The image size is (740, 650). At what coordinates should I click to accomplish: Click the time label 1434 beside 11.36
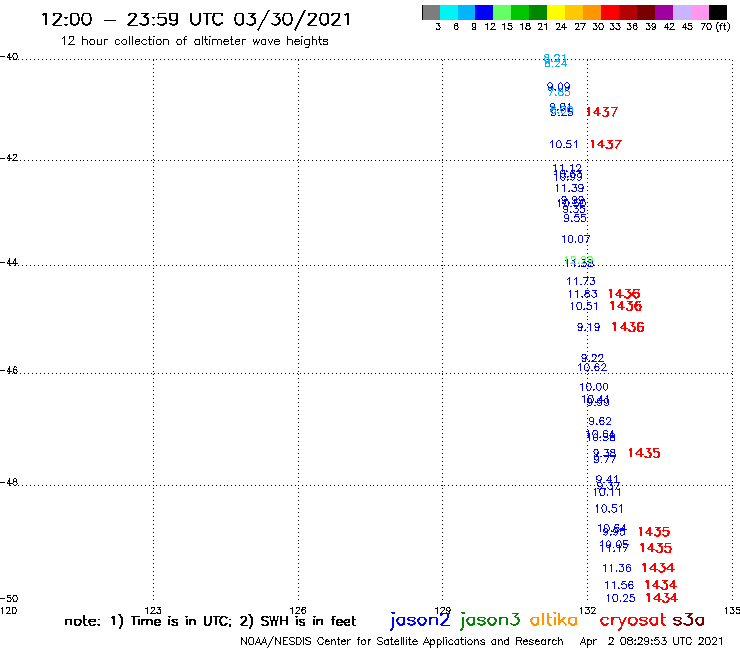pos(658,568)
